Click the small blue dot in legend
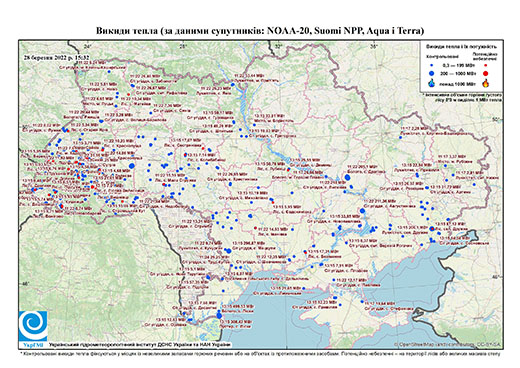The height and width of the screenshot is (368, 520). tap(431, 66)
